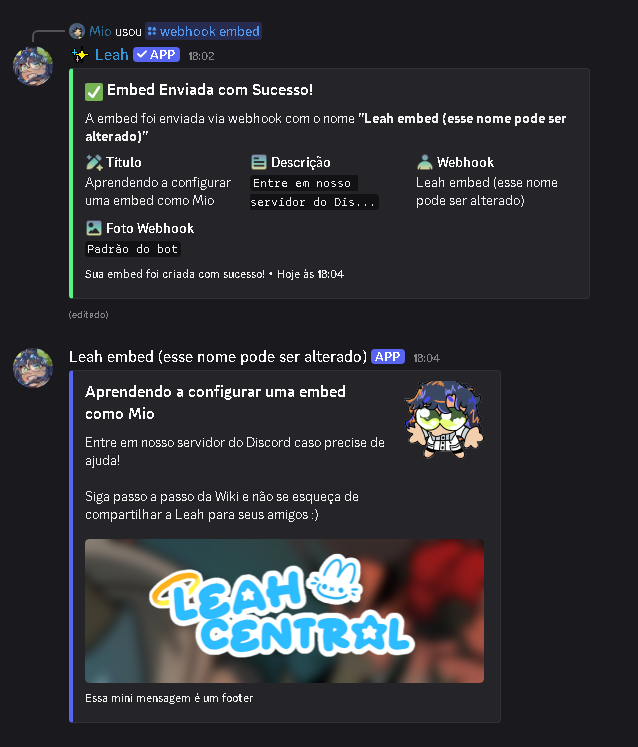Click the Descrição list emoji icon
Image resolution: width=638 pixels, height=747 pixels.
click(x=259, y=162)
